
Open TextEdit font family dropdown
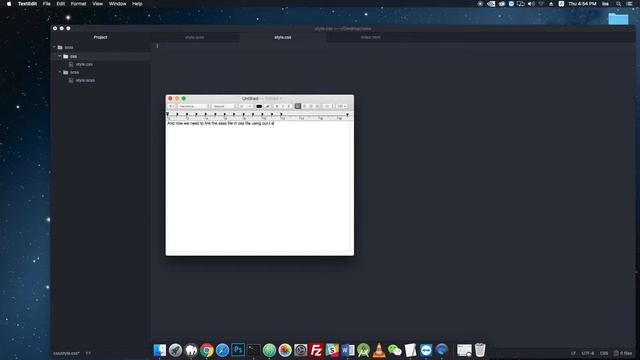[x=193, y=106]
